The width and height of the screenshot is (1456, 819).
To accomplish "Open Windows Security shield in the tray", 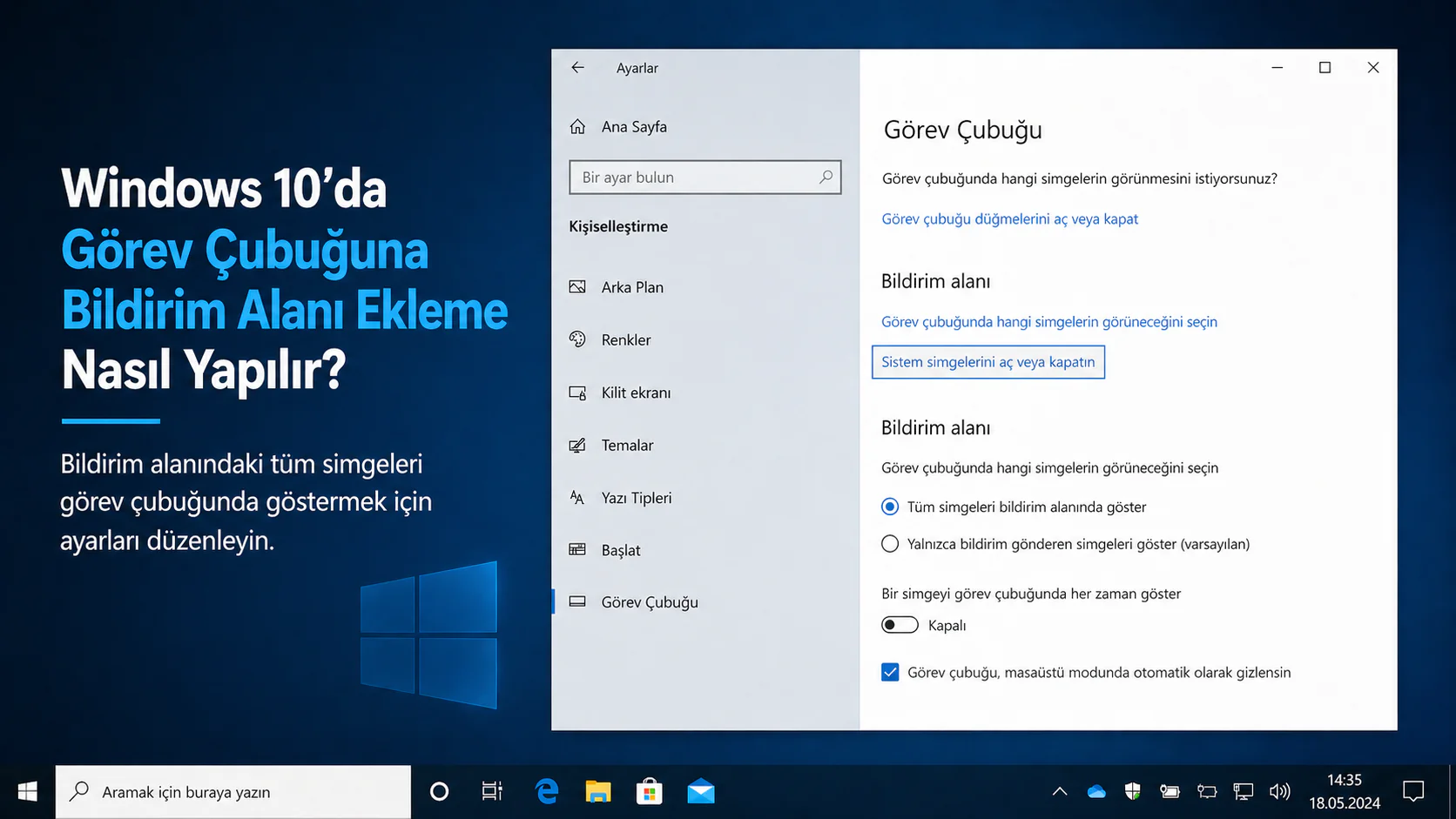I will point(1133,791).
